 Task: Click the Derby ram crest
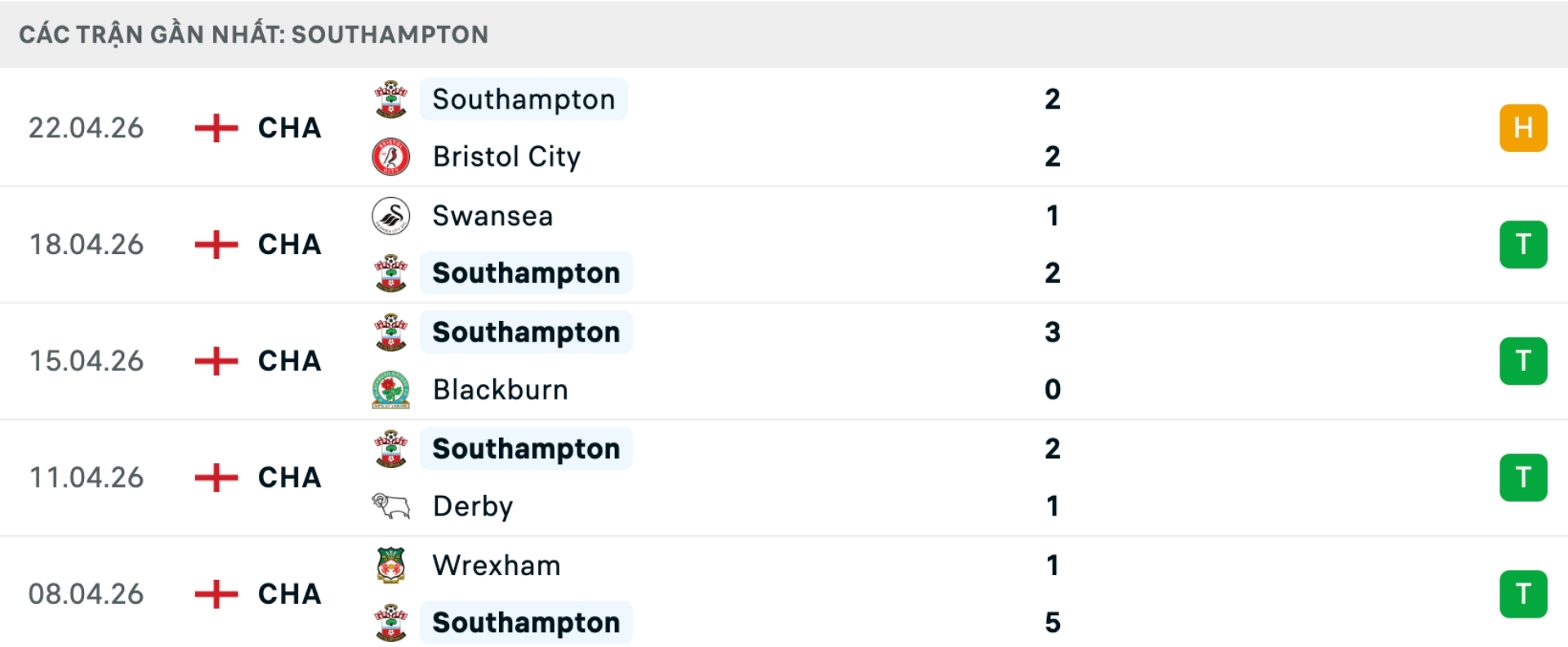(390, 506)
